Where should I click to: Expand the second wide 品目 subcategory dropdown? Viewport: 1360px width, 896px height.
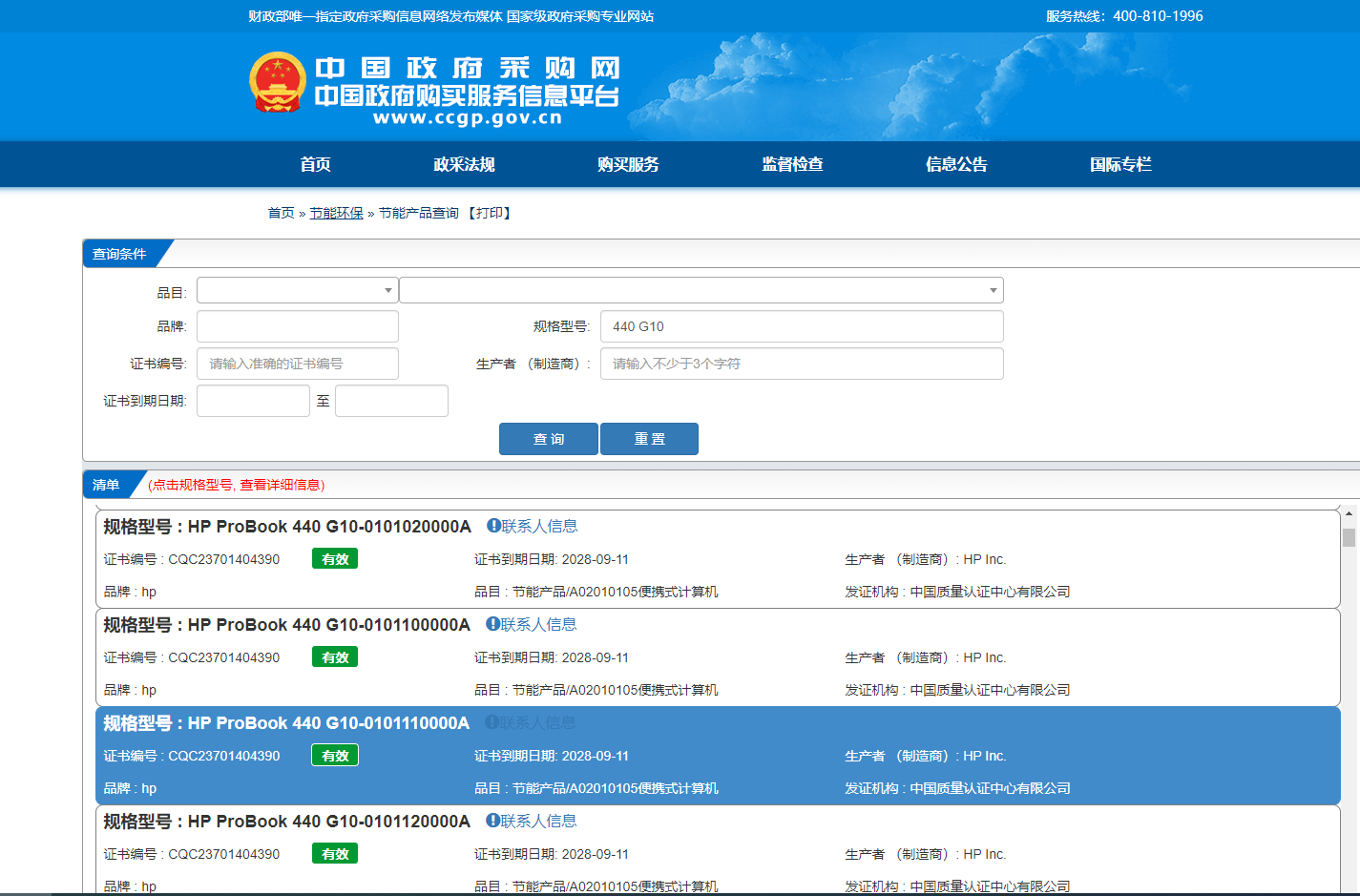point(701,290)
